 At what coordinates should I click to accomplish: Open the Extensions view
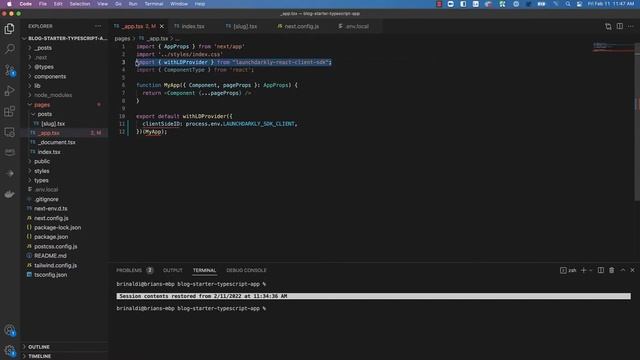click(9, 111)
